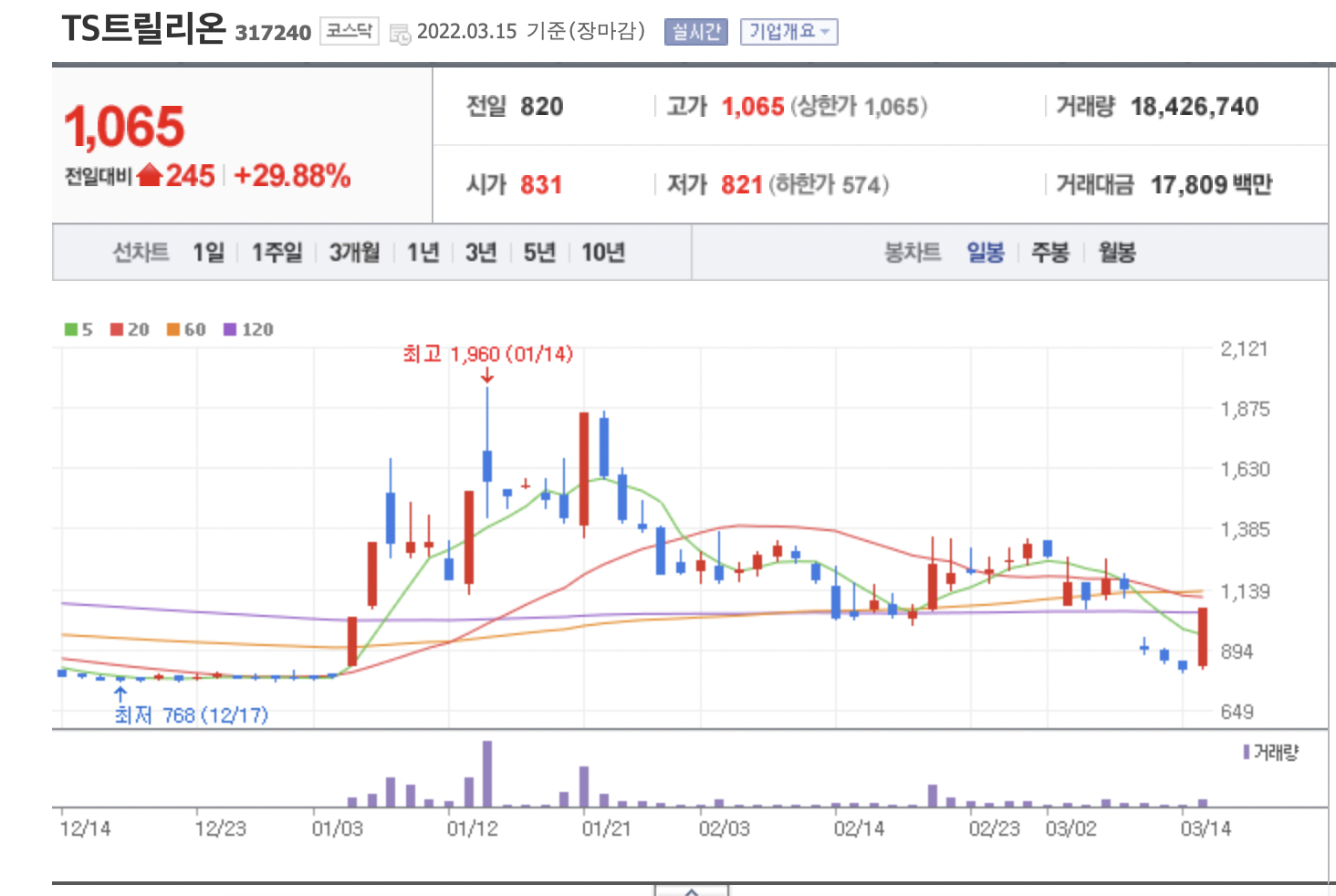Click the tallest volume bar near 01/12
The image size is (1336, 896).
click(x=487, y=774)
